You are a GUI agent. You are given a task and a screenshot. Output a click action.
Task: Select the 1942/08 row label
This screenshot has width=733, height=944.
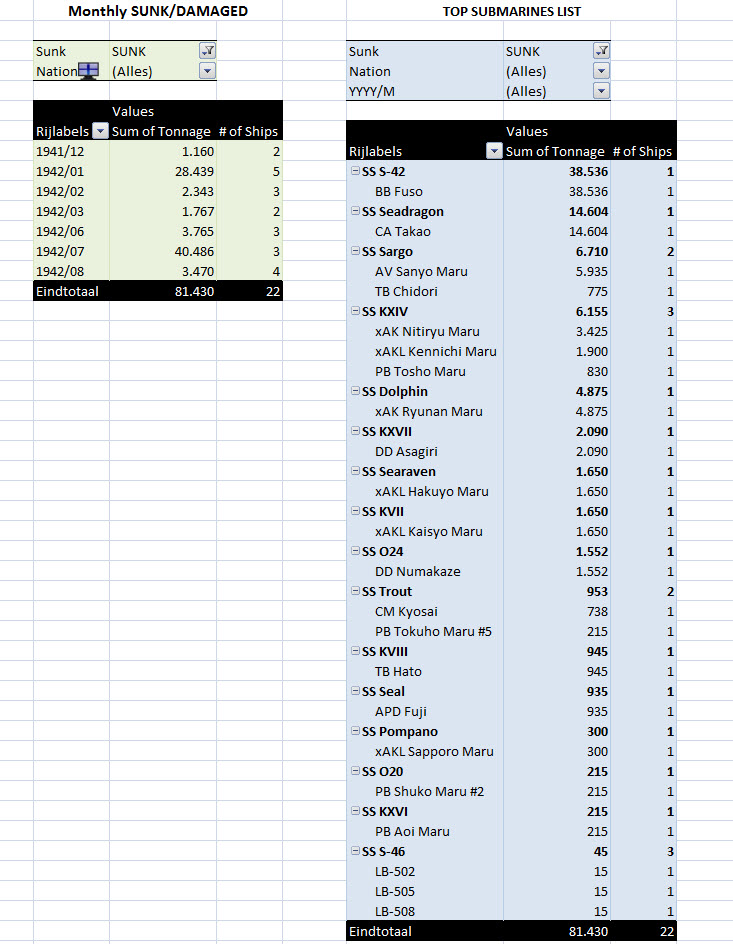point(71,271)
